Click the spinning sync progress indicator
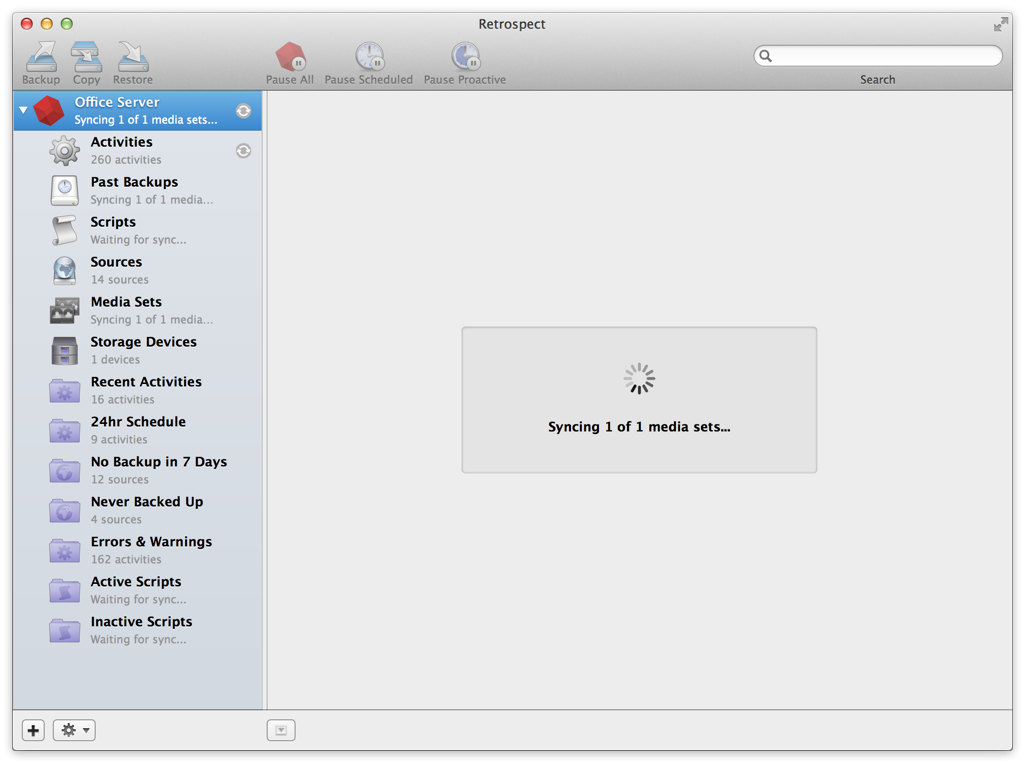The width and height of the screenshot is (1025, 763). click(639, 379)
